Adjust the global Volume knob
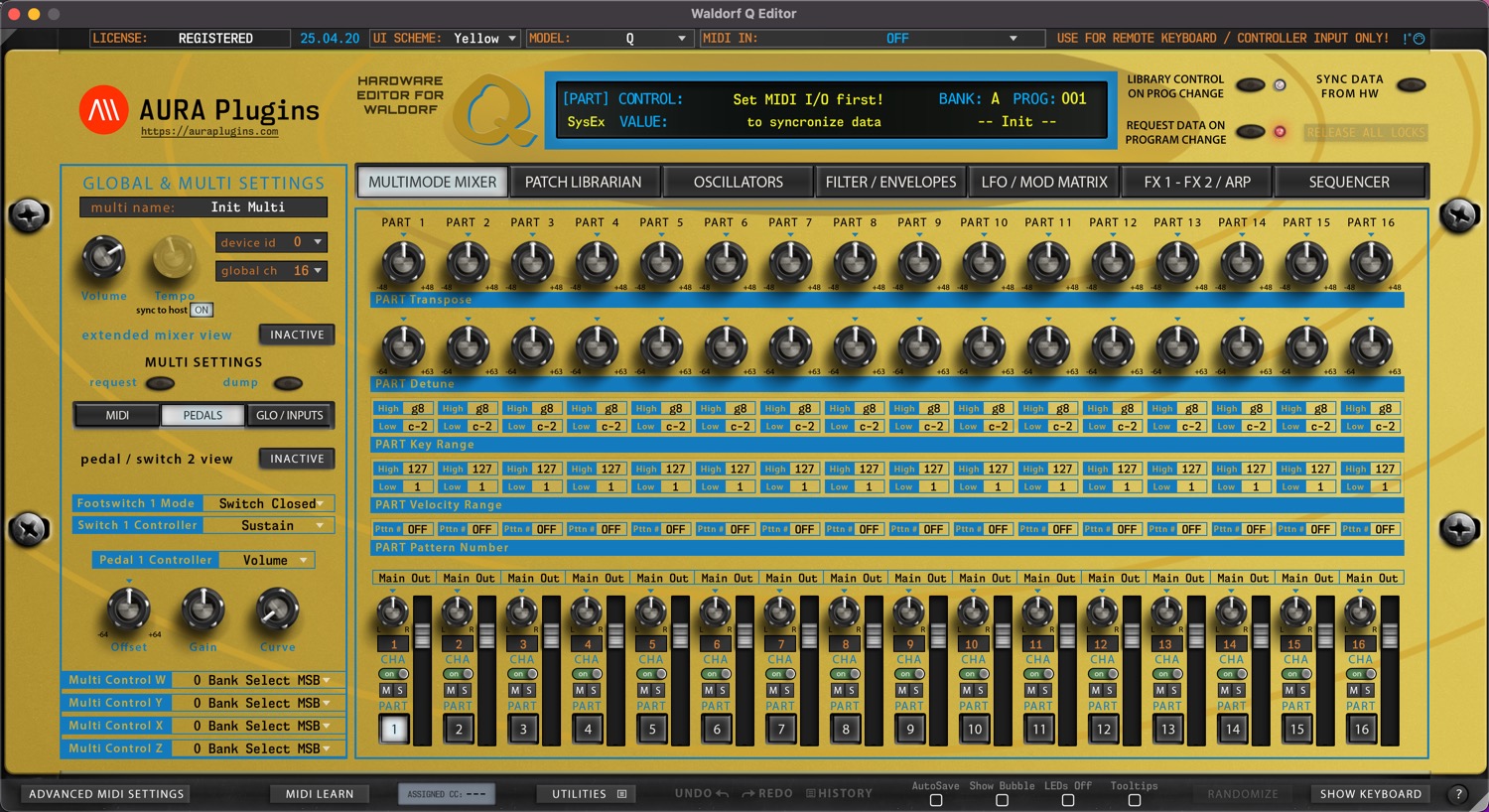Viewport: 1489px width, 812px height. tap(103, 257)
